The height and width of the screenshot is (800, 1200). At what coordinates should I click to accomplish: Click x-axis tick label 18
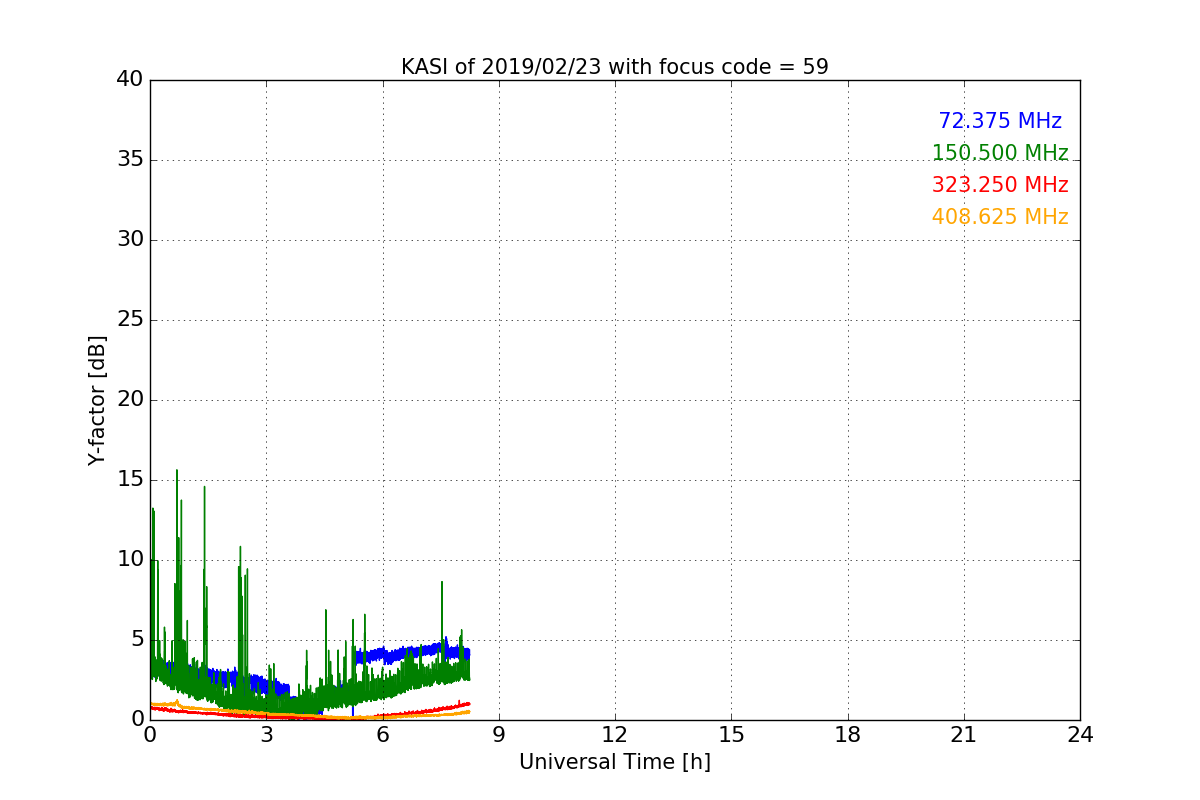coord(848,735)
